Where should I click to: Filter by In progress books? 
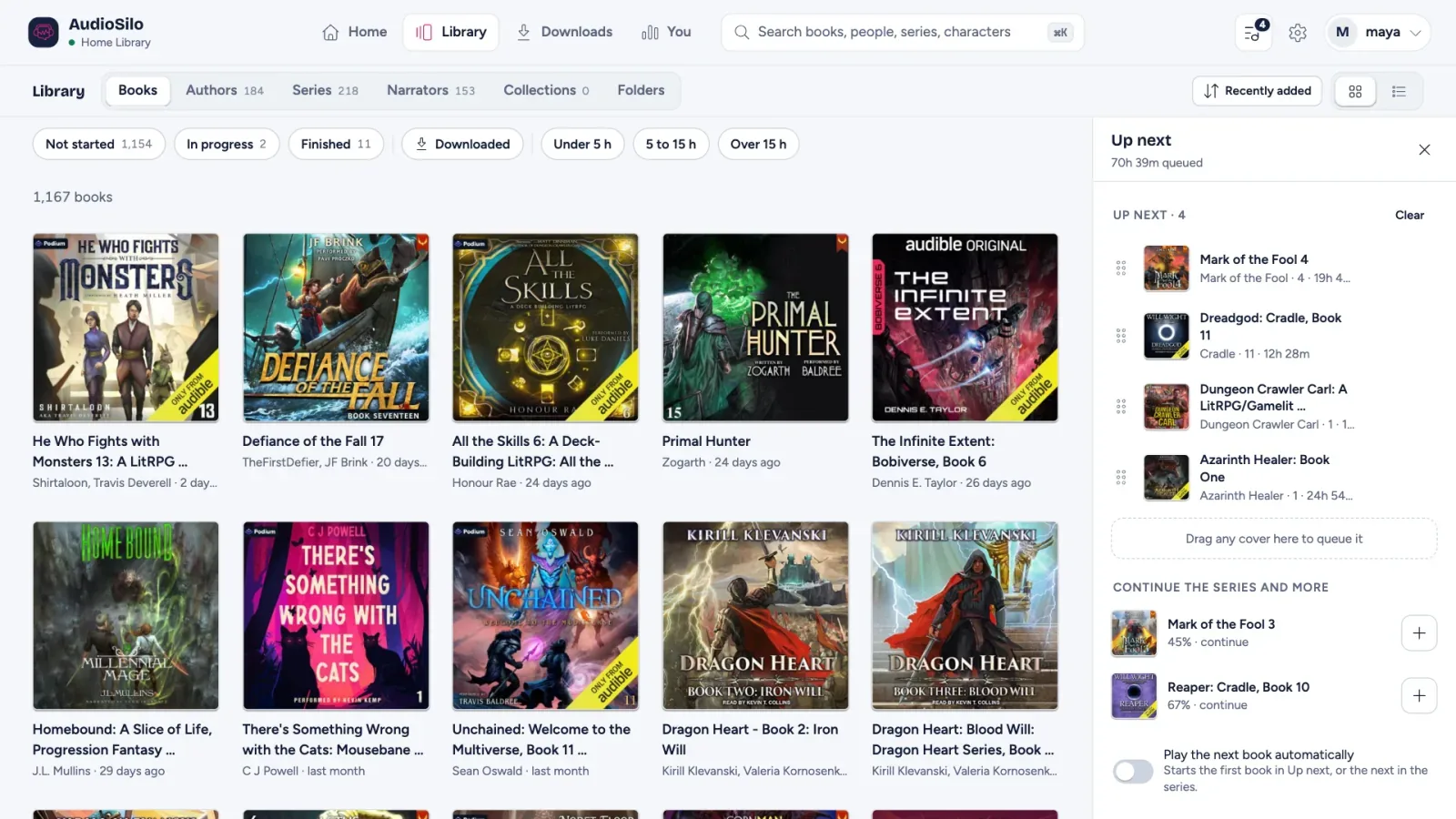(226, 144)
